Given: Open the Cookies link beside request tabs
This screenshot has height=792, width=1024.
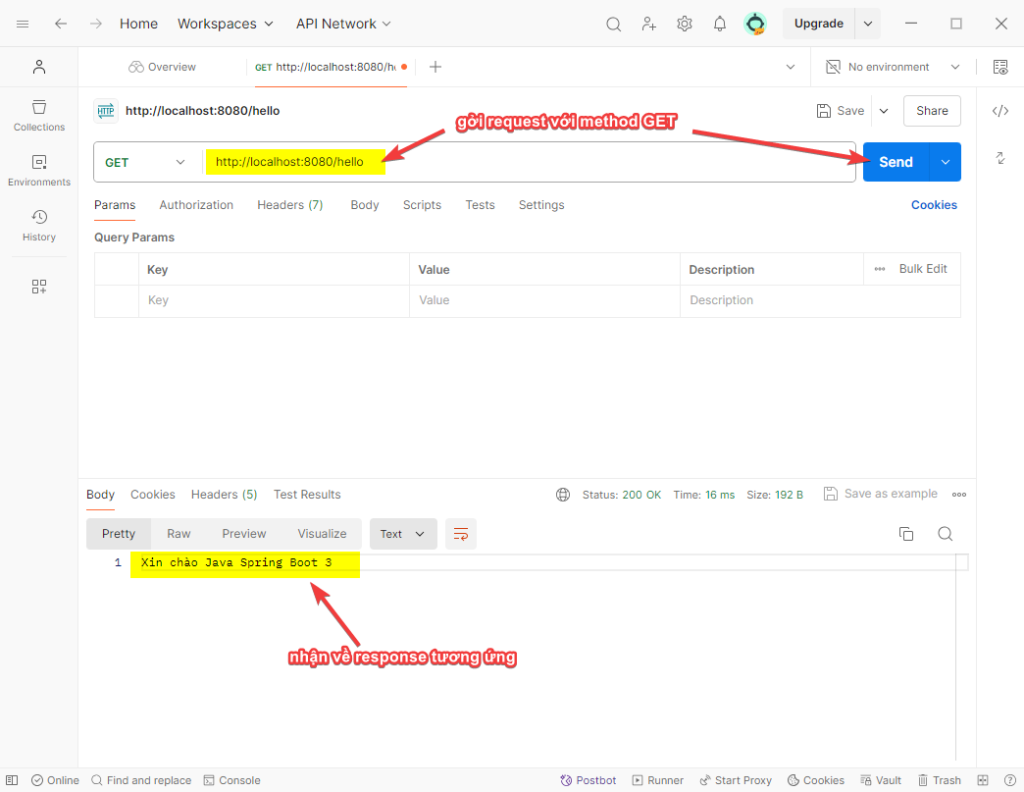Looking at the screenshot, I should (x=933, y=205).
